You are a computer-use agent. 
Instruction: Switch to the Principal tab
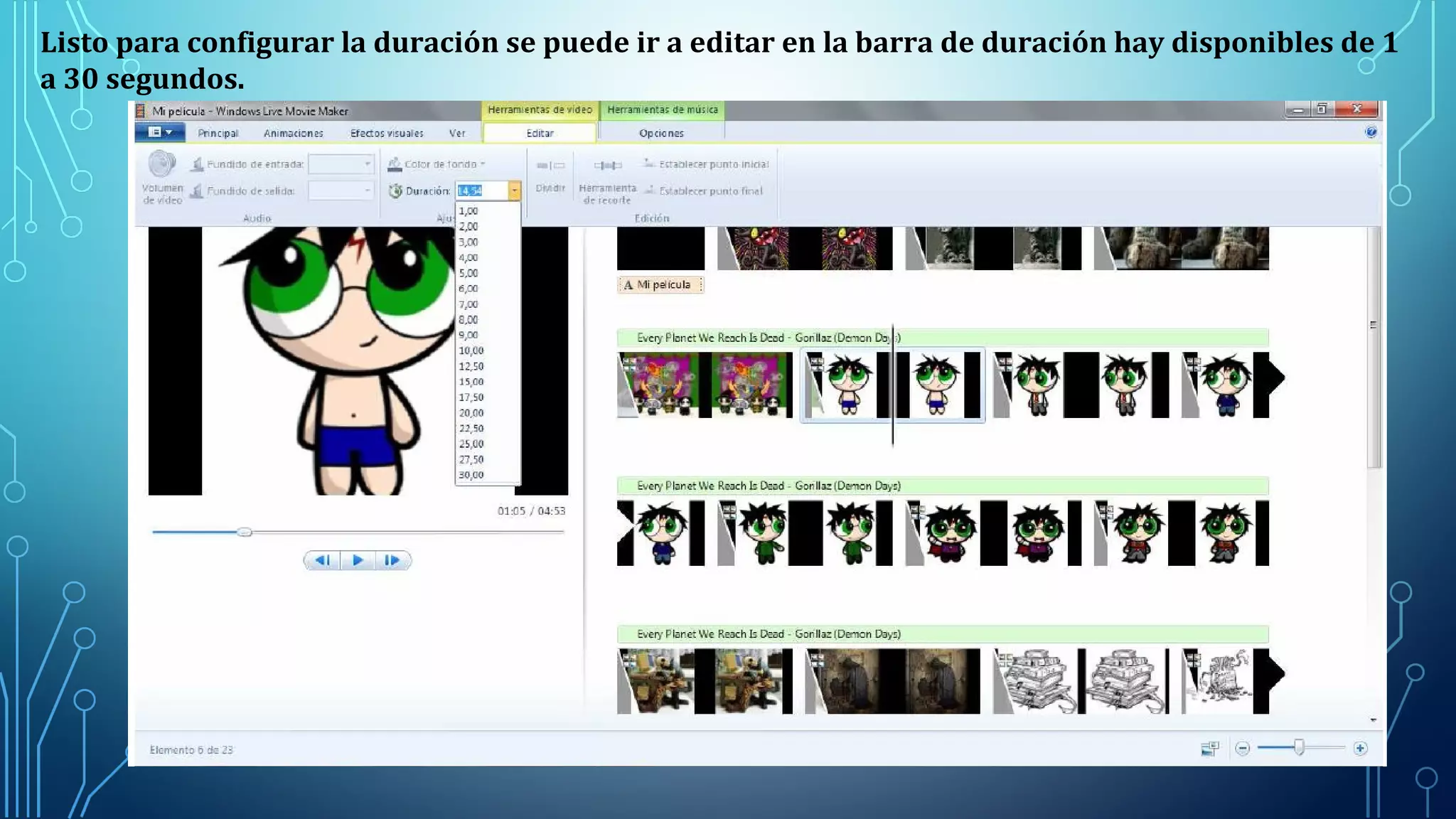pos(218,133)
